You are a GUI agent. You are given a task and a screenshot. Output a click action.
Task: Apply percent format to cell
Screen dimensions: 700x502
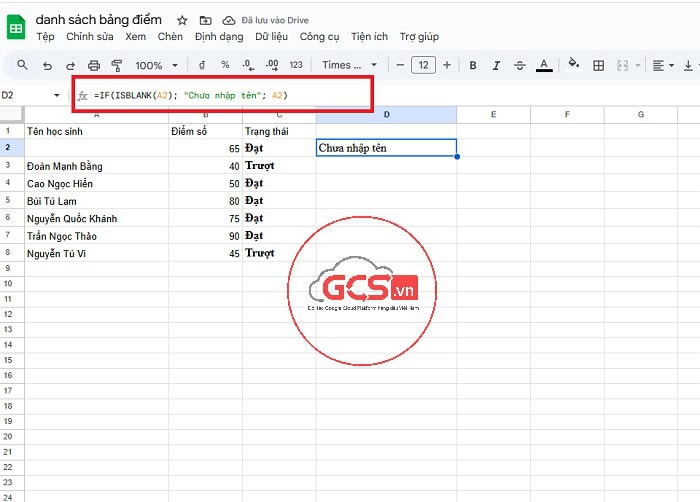pos(225,65)
